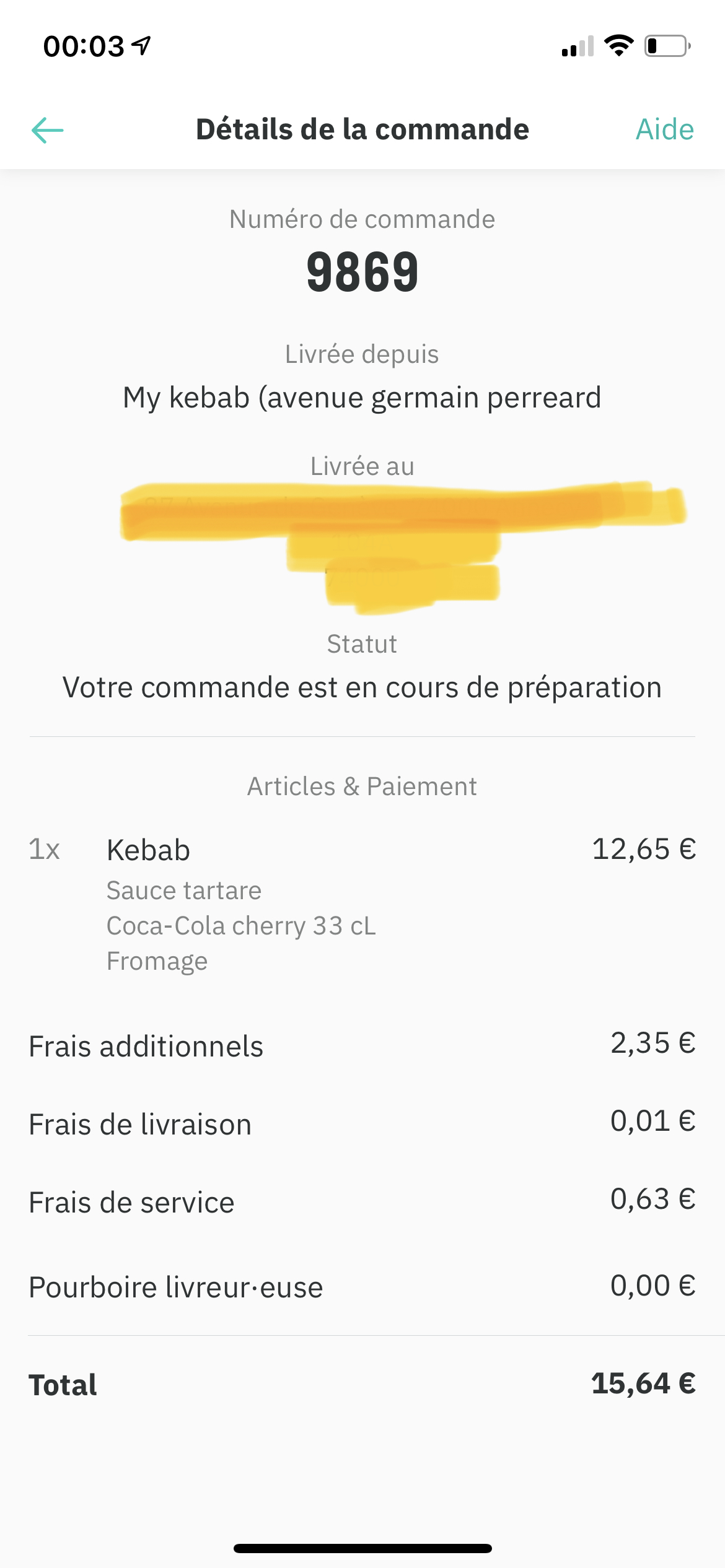Tap the Frais de service row
This screenshot has width=725, height=1568.
point(362,1201)
